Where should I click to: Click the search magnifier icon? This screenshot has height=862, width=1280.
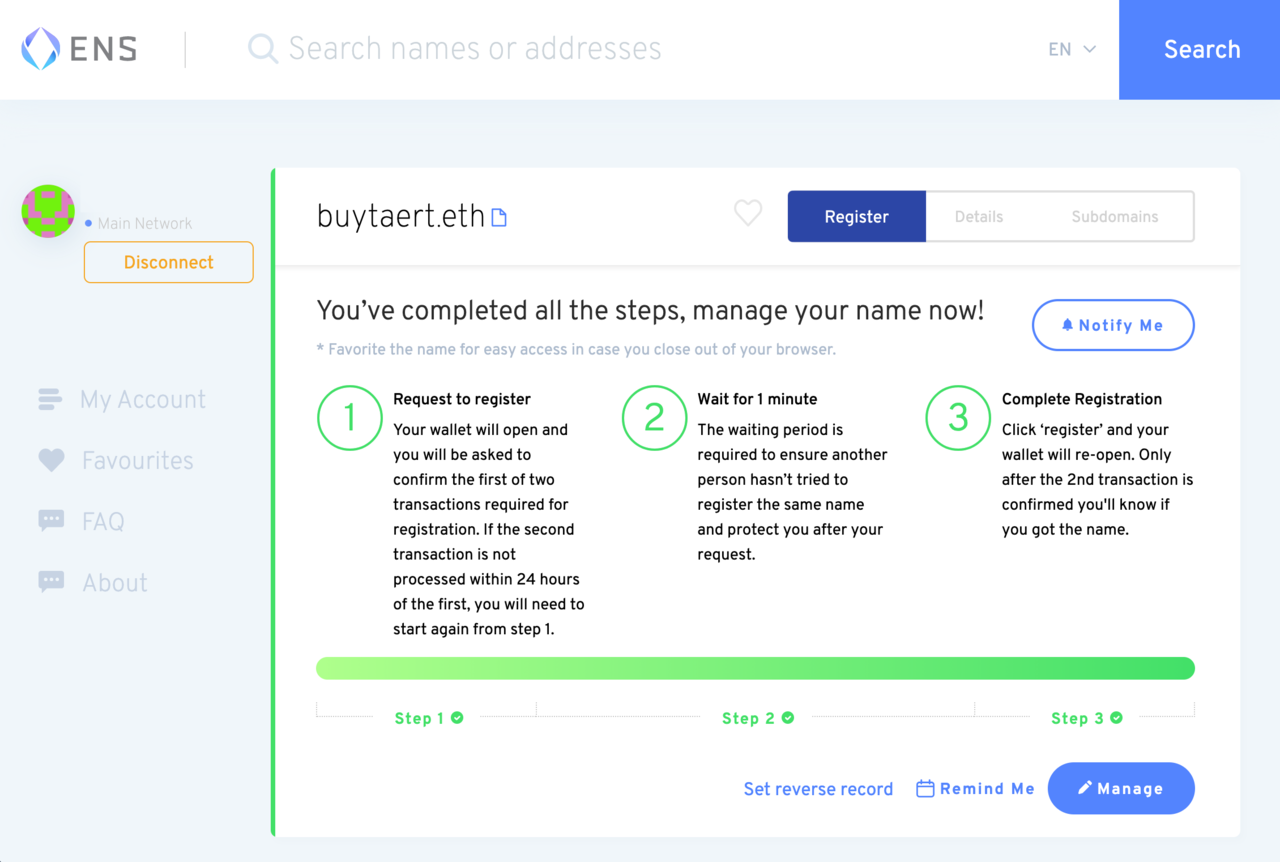click(x=263, y=49)
